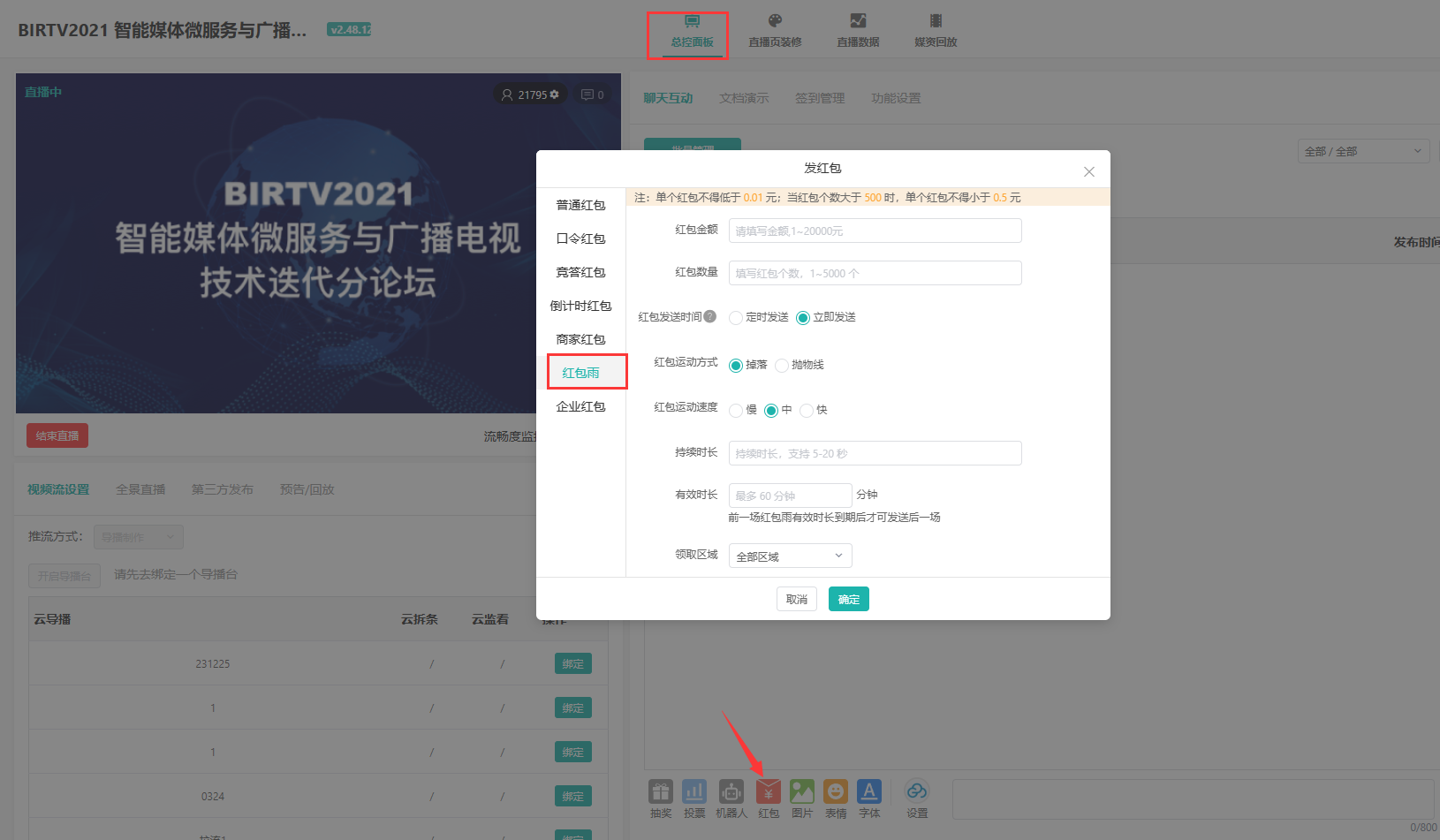Click the 持续时长 input field
Screen dimensions: 1440x840
875,453
